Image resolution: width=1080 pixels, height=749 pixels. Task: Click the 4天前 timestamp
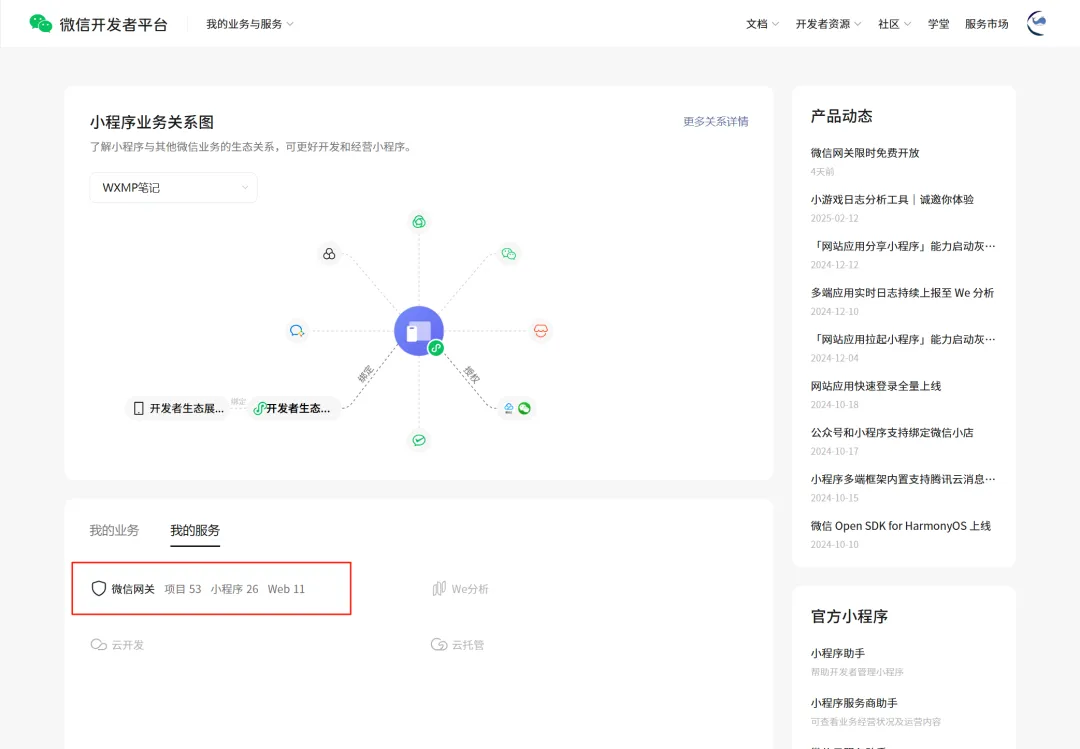(822, 172)
